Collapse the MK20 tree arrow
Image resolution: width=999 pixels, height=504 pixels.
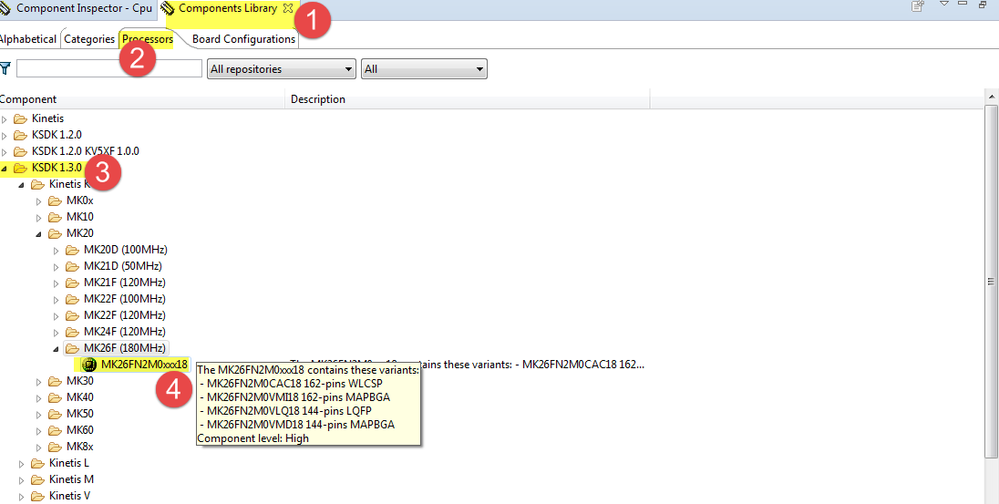click(40, 234)
